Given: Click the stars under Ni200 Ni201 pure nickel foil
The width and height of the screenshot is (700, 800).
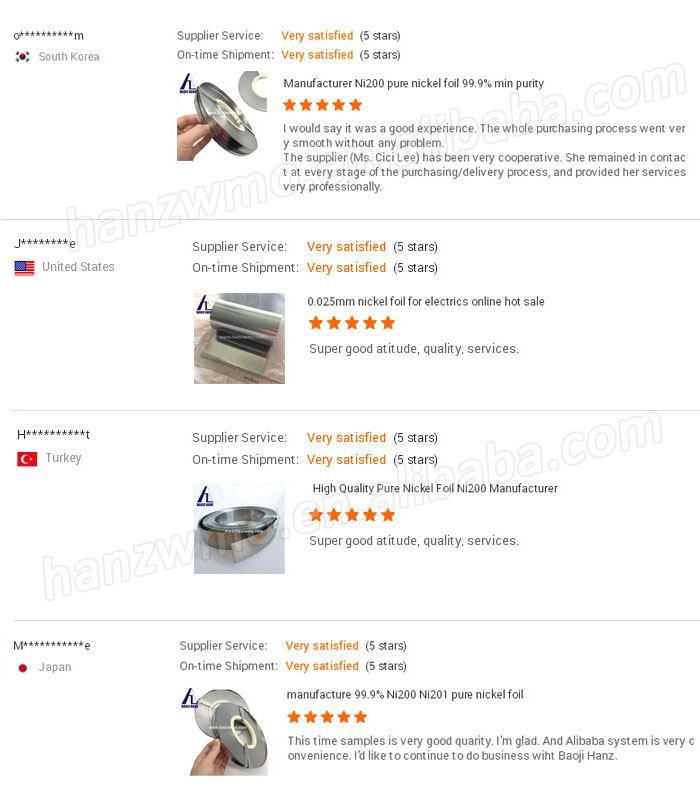Looking at the screenshot, I should point(327,717).
